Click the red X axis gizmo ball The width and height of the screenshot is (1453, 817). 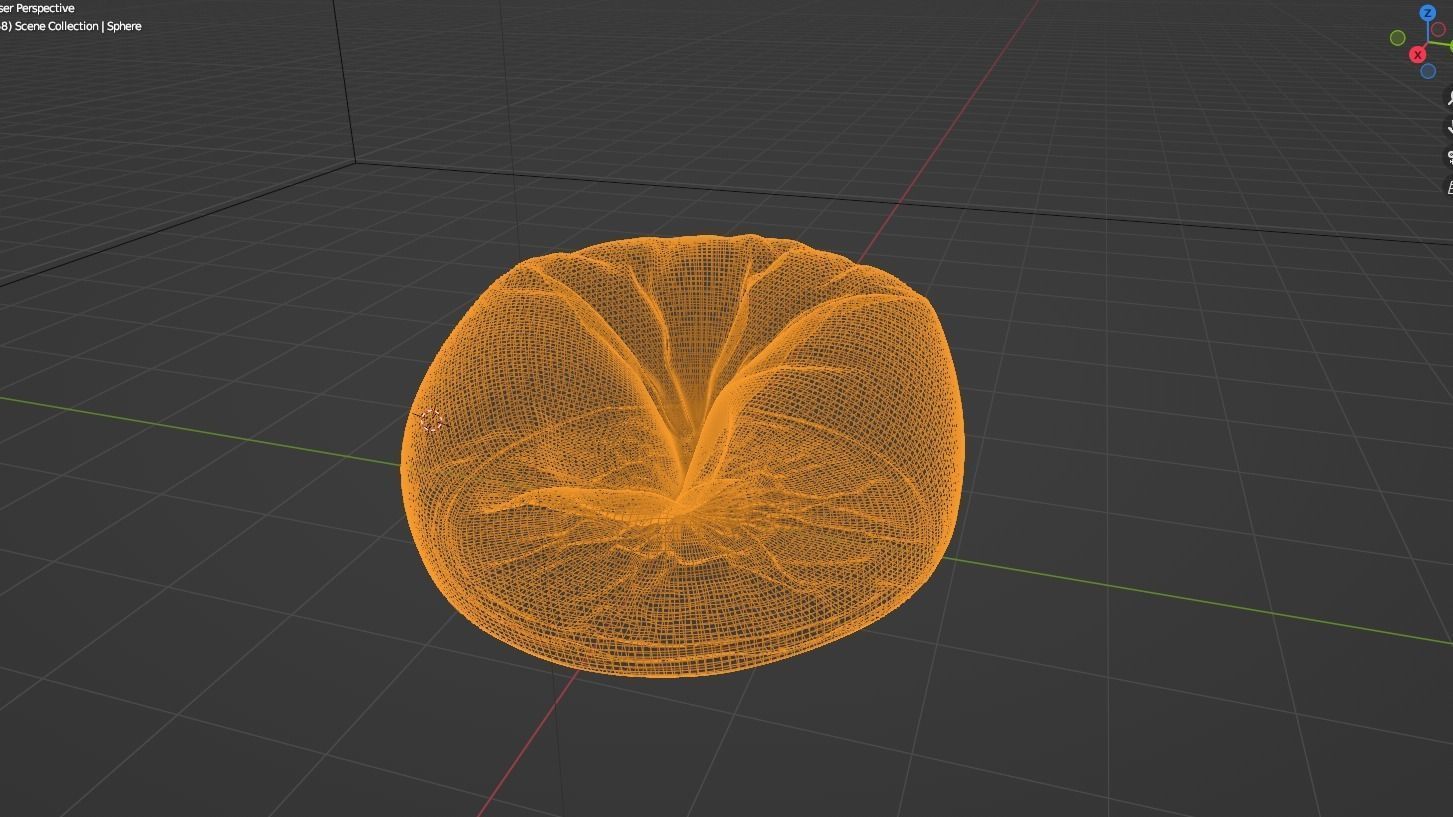[x=1417, y=55]
